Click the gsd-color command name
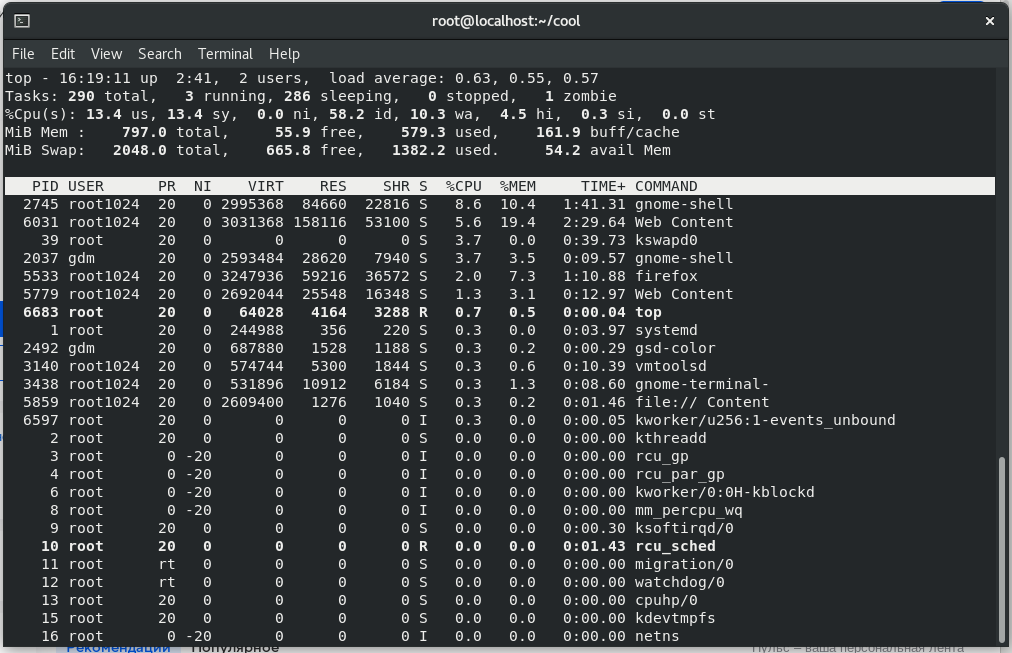The image size is (1012, 653). (675, 349)
